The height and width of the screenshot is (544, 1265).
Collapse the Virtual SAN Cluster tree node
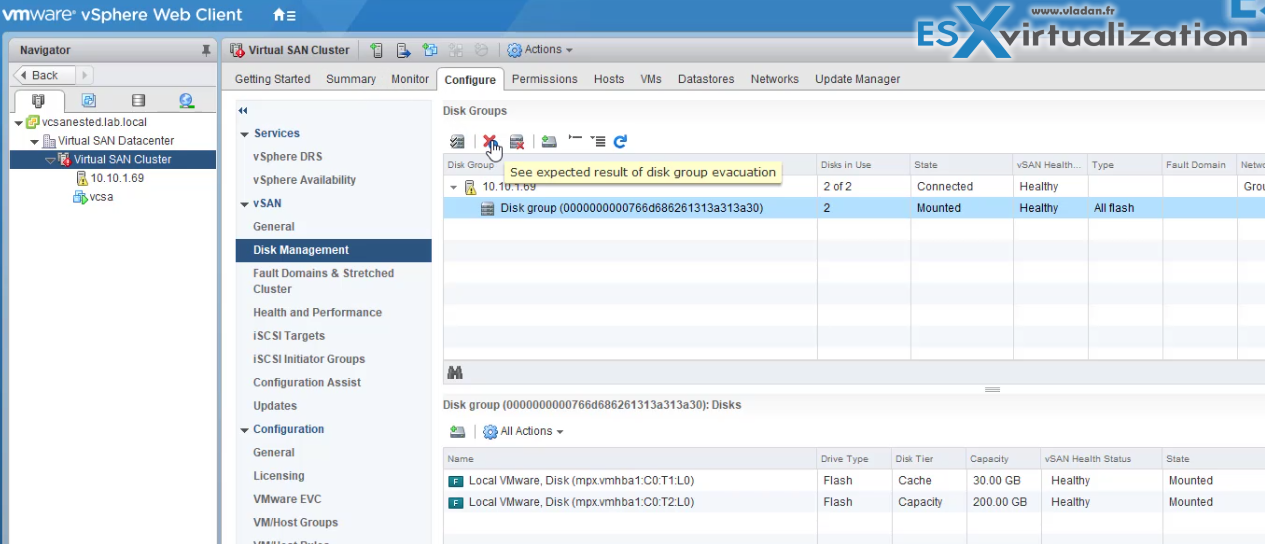click(50, 160)
